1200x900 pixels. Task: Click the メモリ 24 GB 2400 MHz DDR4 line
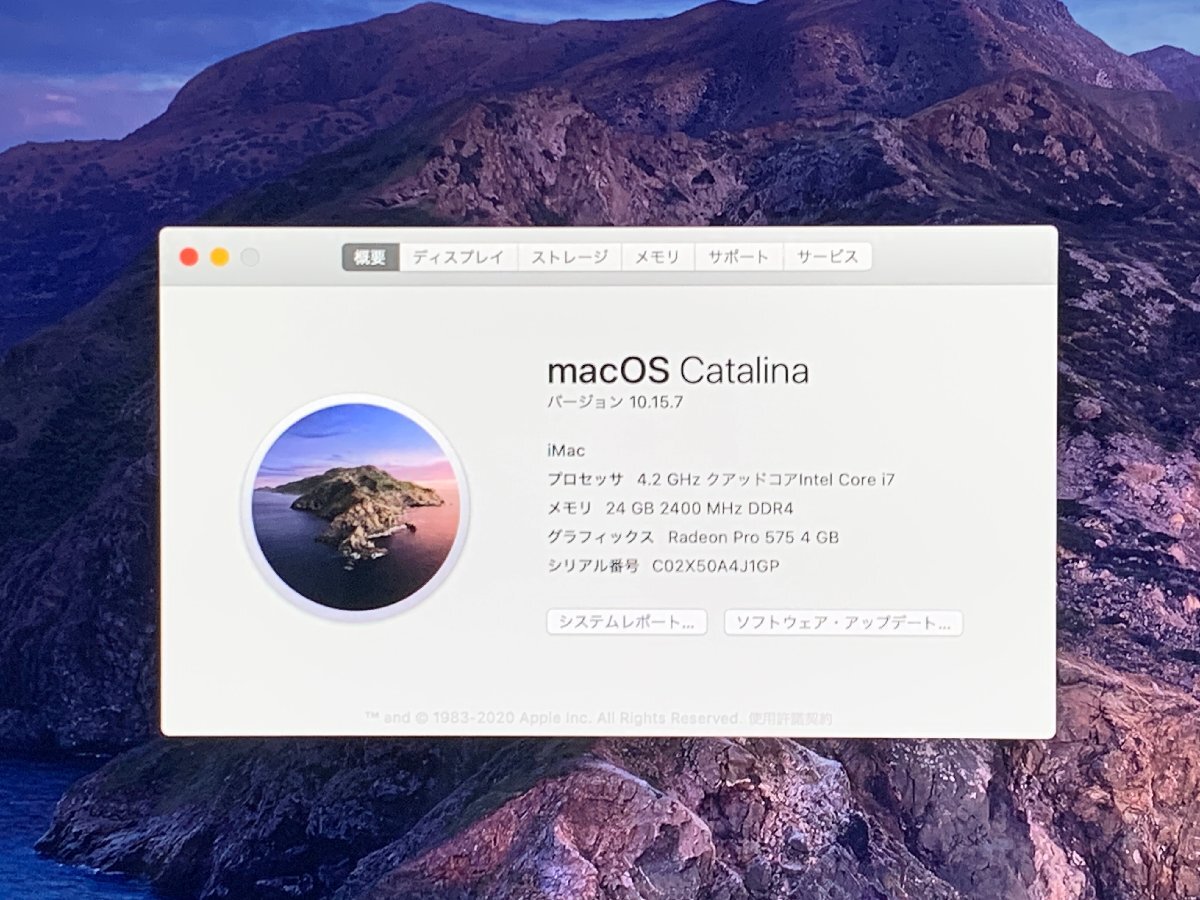(670, 508)
